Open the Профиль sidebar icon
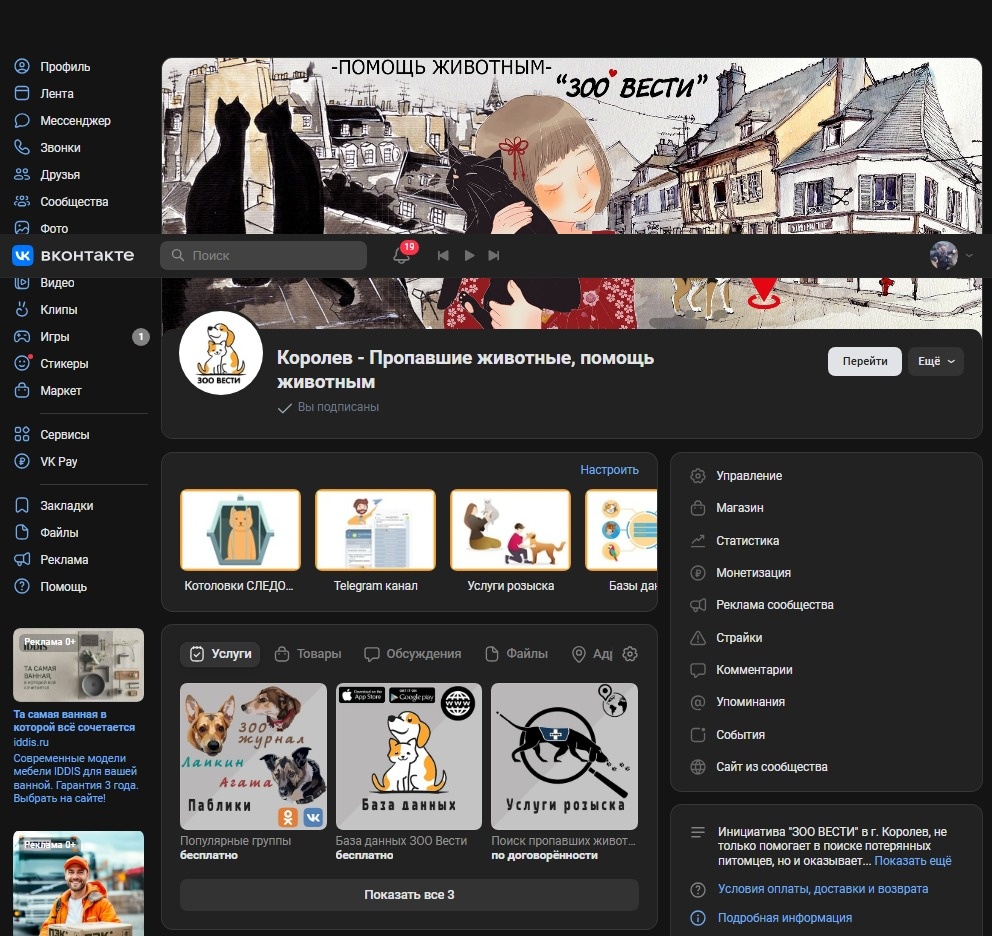Viewport: 992px width, 936px height. (x=22, y=66)
